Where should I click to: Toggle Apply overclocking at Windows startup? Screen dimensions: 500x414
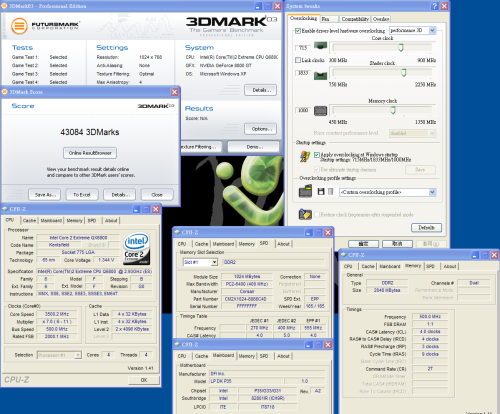(317, 155)
